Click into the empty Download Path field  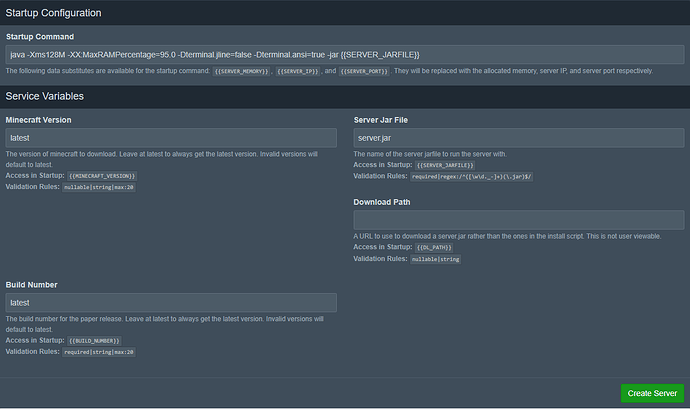pyautogui.click(x=519, y=220)
